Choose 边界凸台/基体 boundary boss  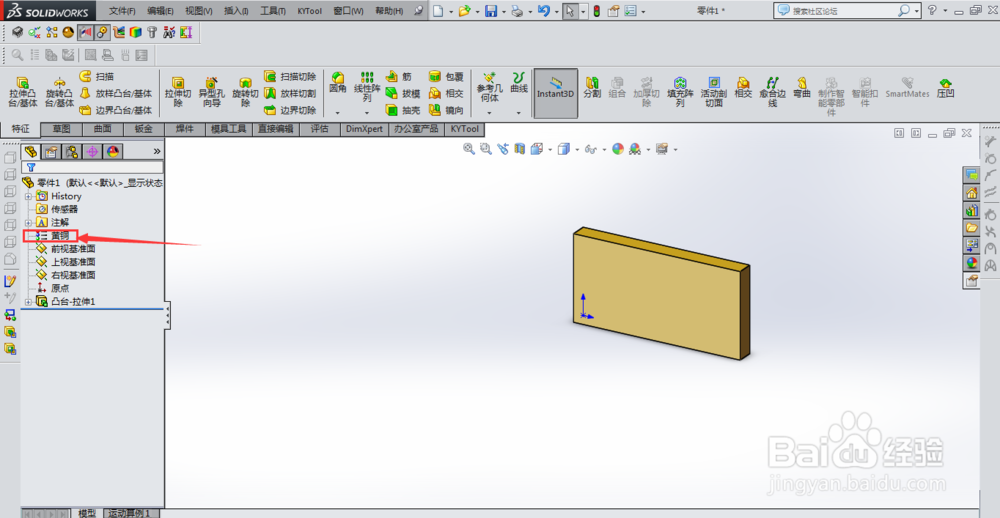[116, 110]
